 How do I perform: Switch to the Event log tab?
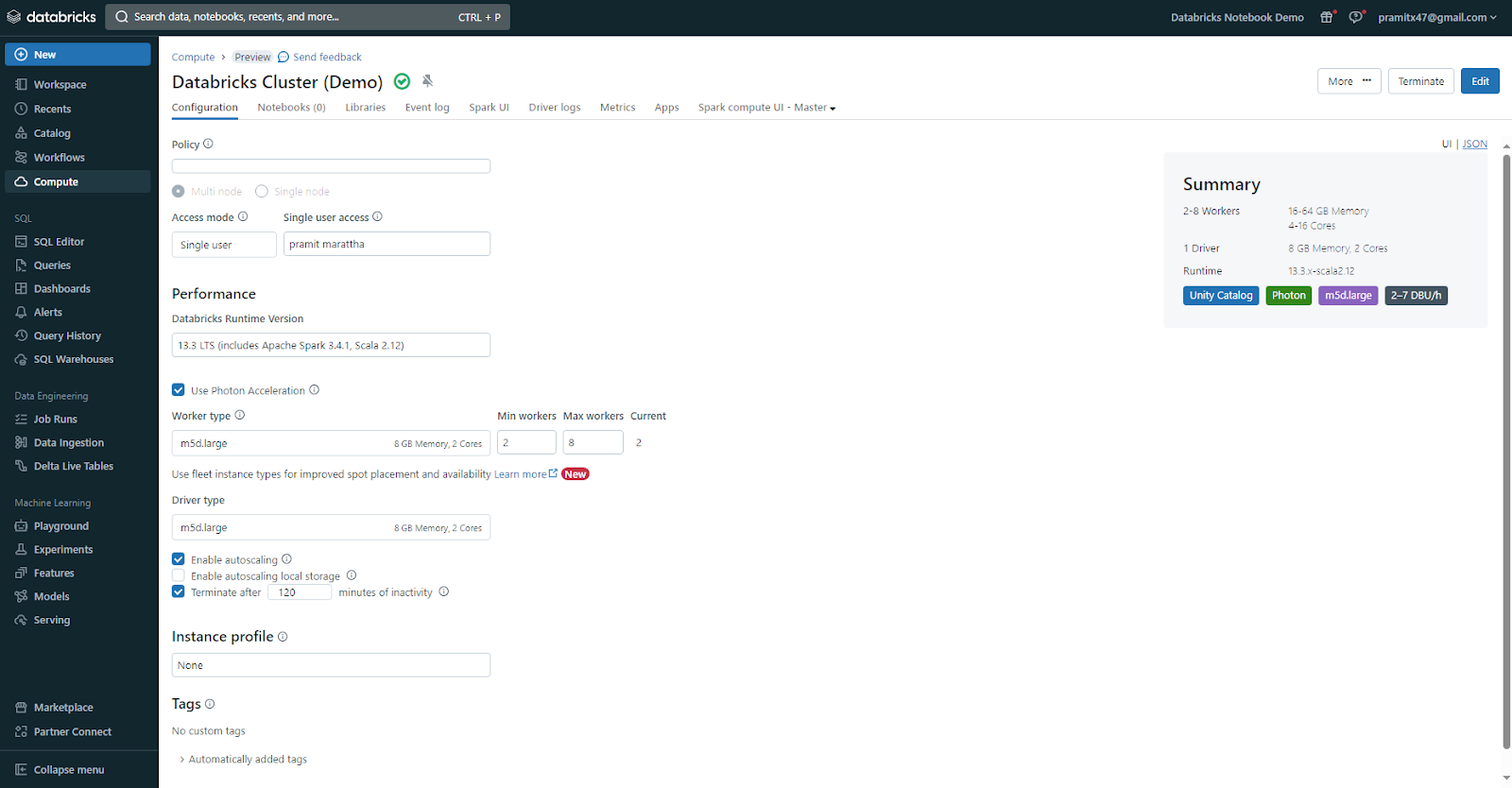427,108
